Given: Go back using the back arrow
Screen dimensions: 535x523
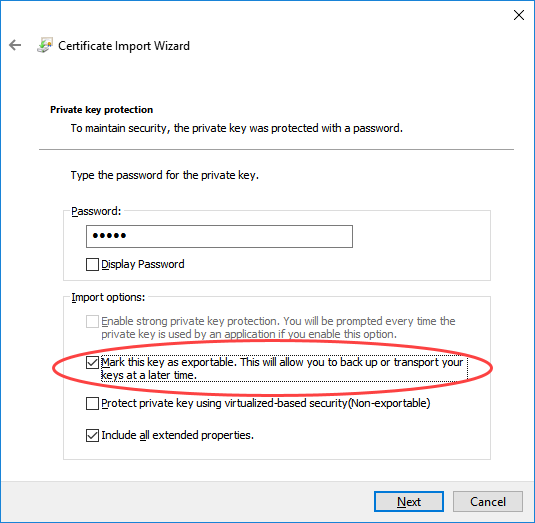Looking at the screenshot, I should [x=15, y=45].
